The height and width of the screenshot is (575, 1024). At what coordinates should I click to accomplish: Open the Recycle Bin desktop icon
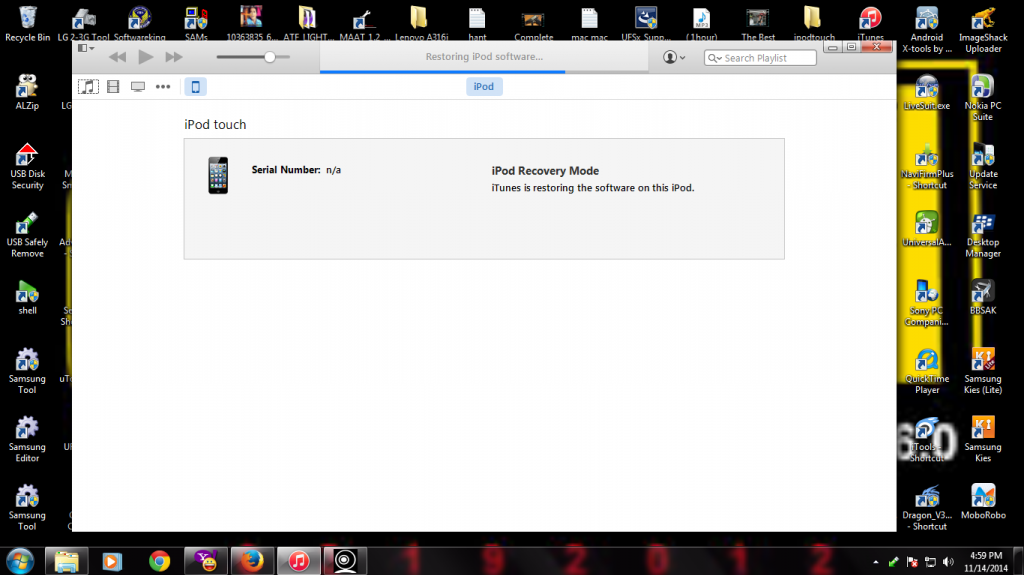27,20
